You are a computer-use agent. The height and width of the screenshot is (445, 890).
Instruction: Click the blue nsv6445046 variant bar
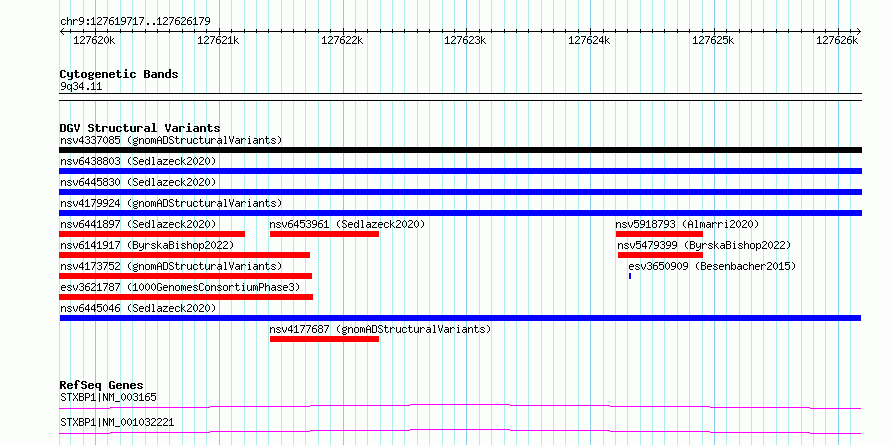460,318
